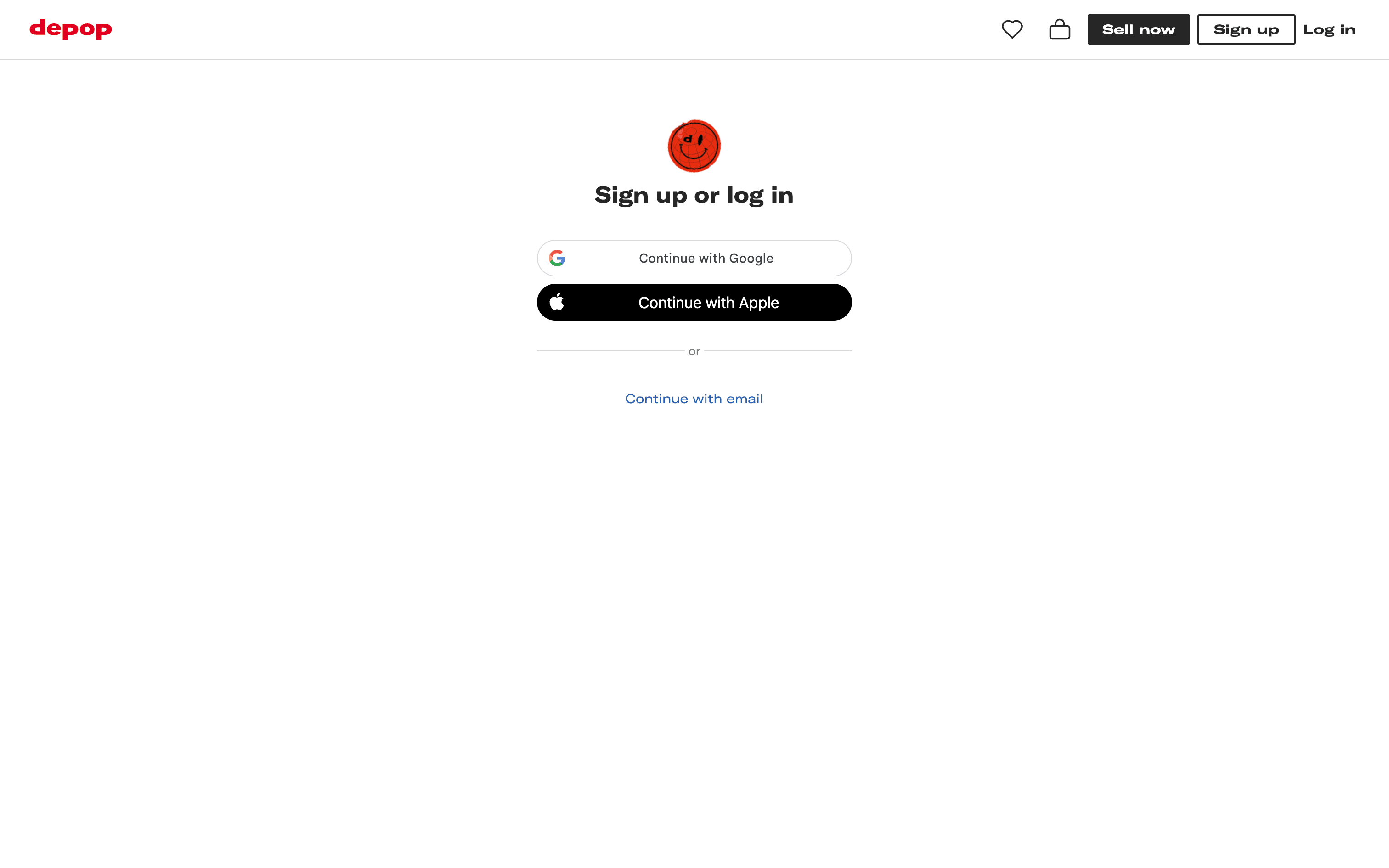View your bag from the header
Screen dimensions: 1389x868
click(1060, 29)
